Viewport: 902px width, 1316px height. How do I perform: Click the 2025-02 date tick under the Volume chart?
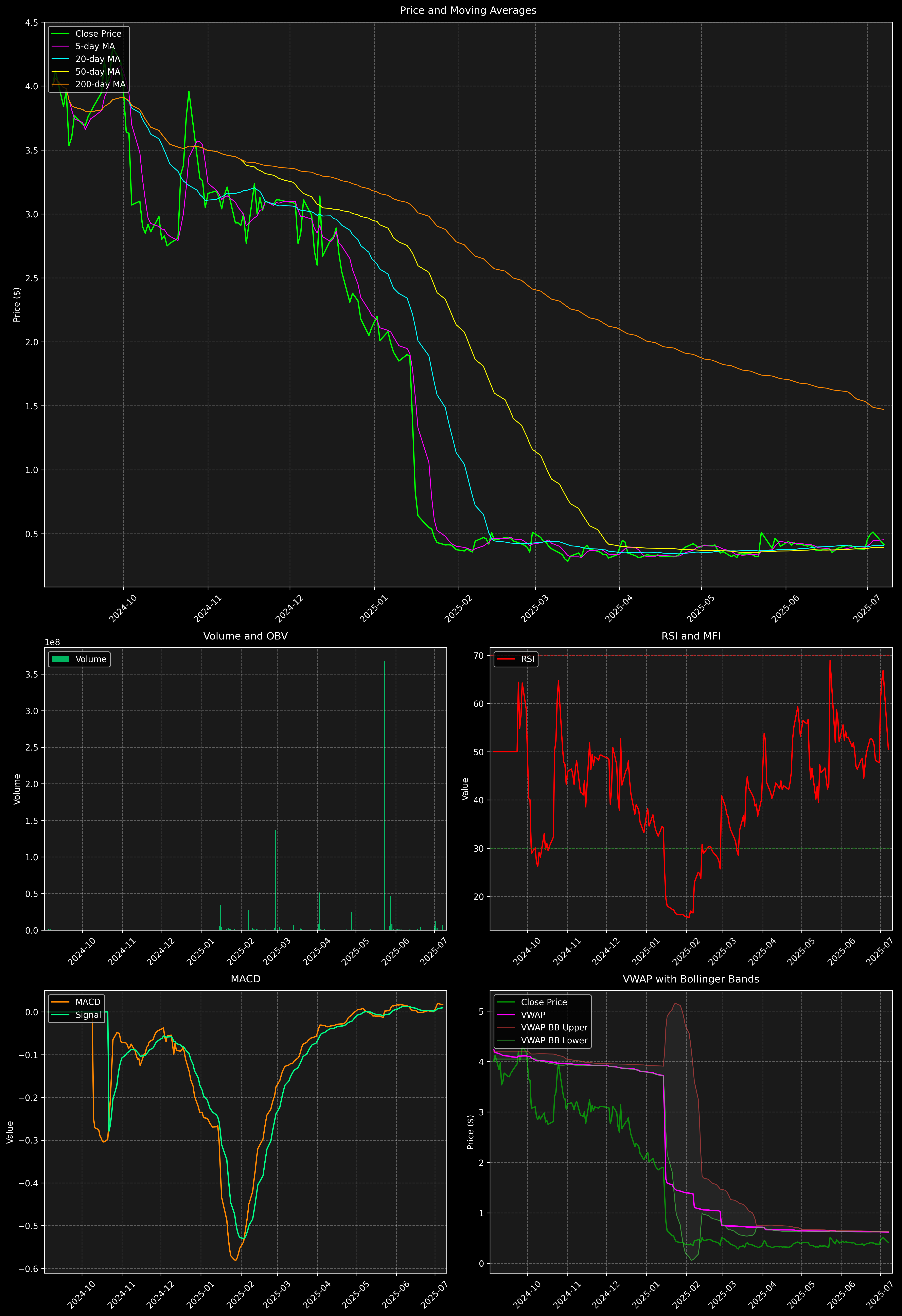coord(241,952)
